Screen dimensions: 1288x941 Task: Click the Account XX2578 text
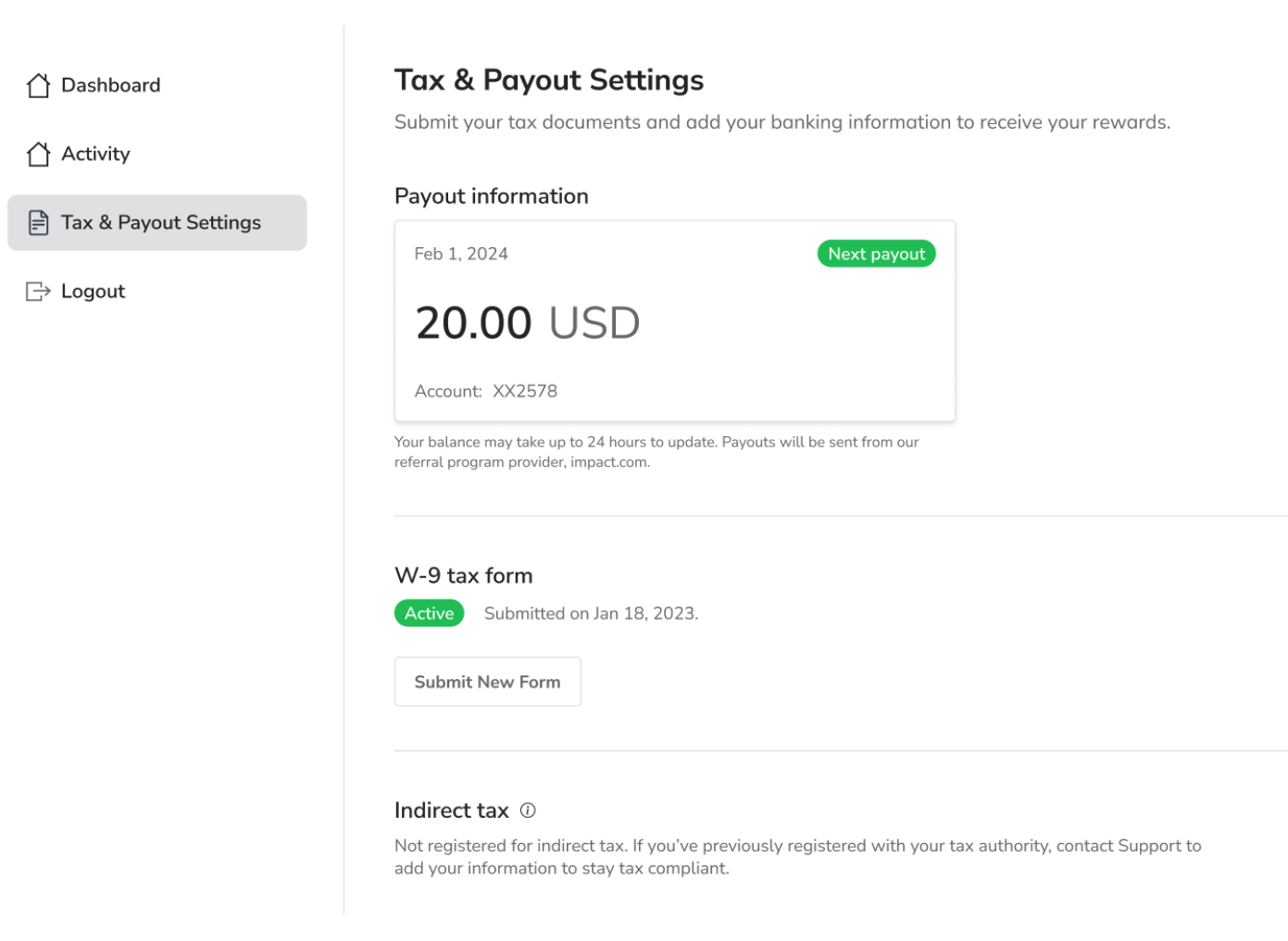click(486, 391)
